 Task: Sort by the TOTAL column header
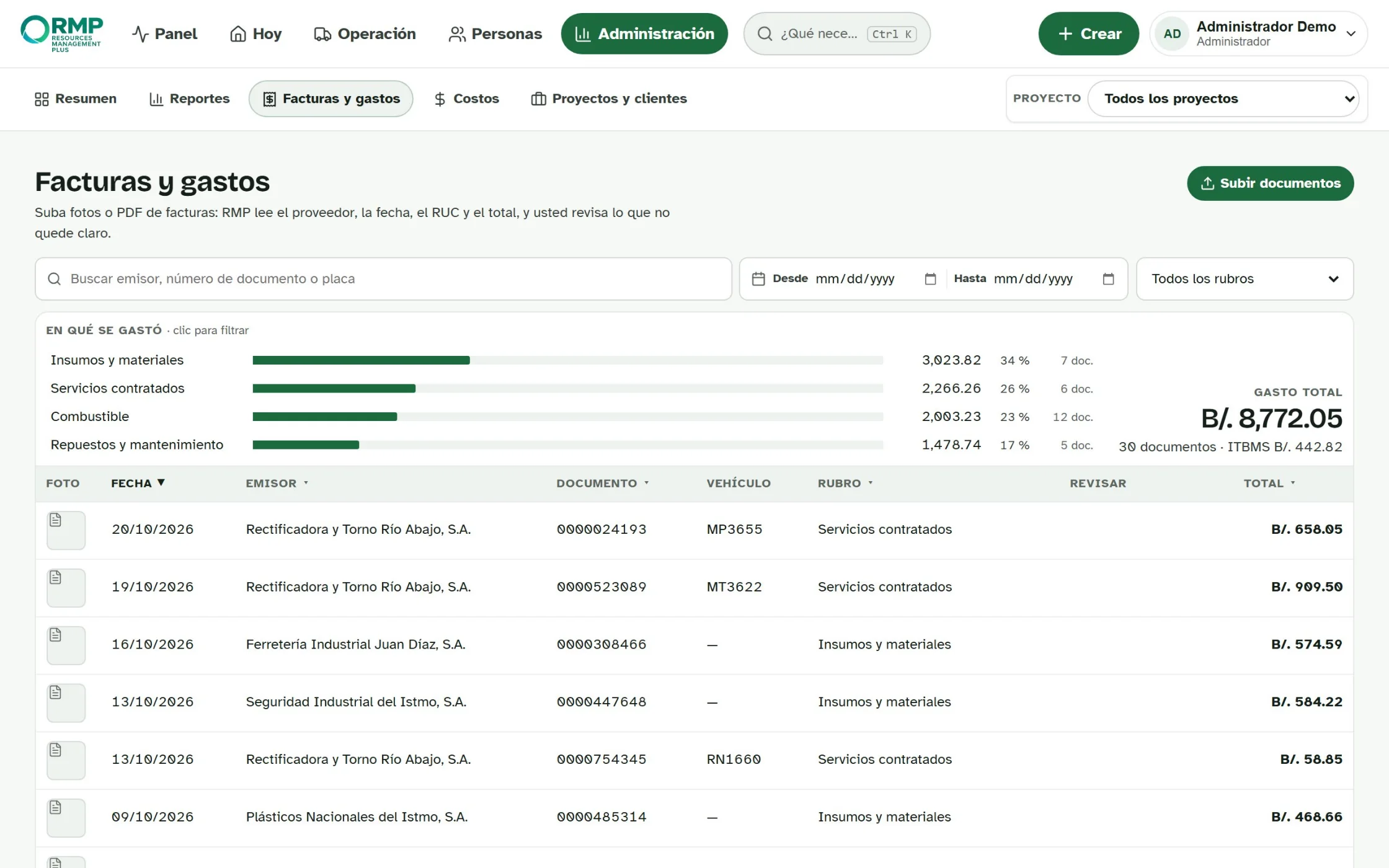pos(1269,483)
